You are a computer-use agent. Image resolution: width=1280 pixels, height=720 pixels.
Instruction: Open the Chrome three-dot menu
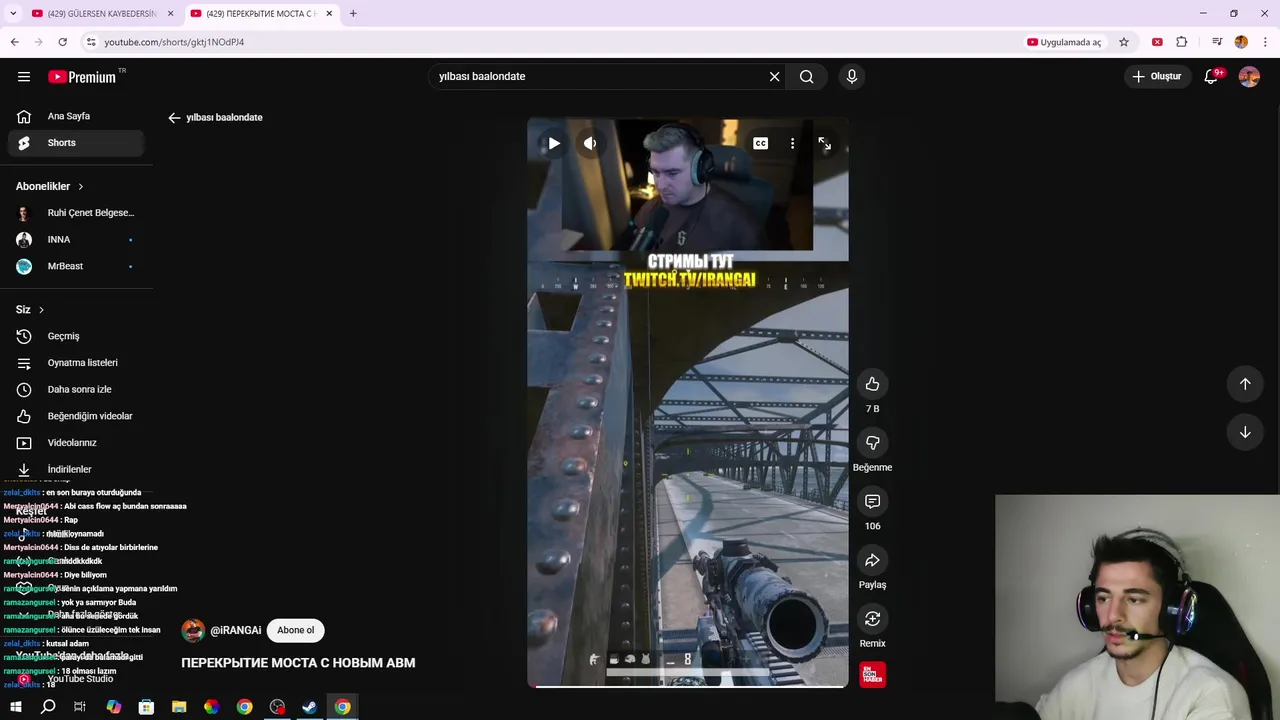point(1266,42)
